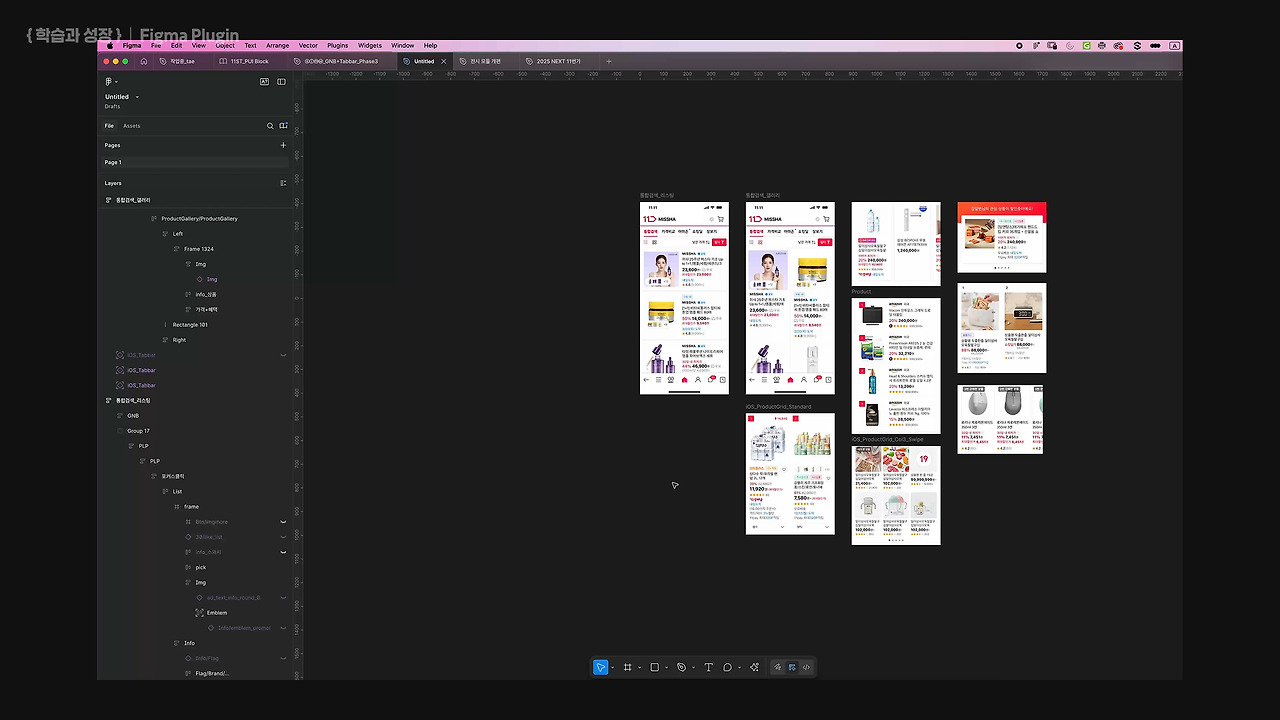Click the iOS_ProductGrid_Standard frame label on canvas
Screen dimensions: 1280x720
pos(779,407)
